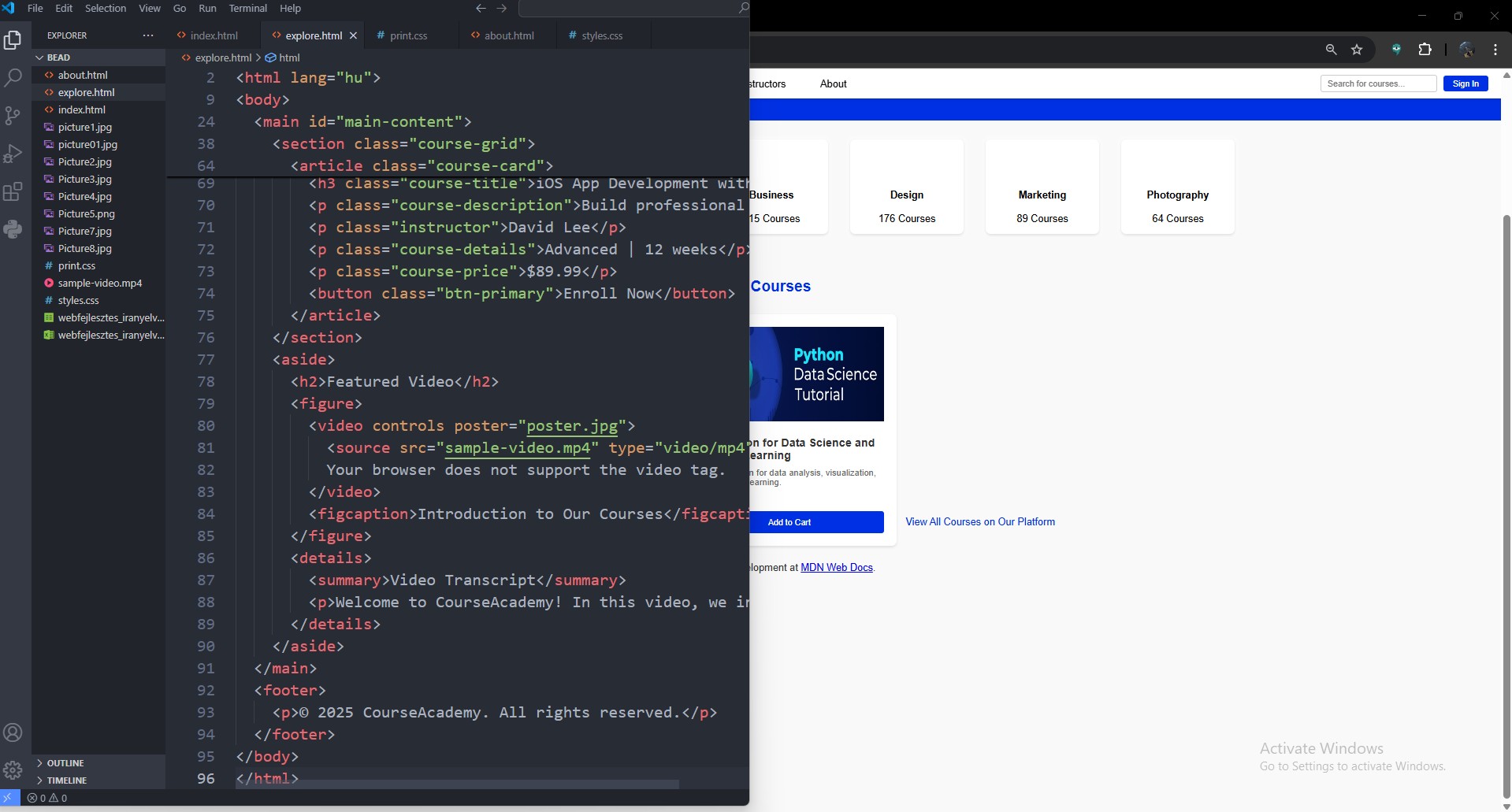Image resolution: width=1512 pixels, height=812 pixels.
Task: Open View All Courses on Our Platform link
Action: pyautogui.click(x=980, y=521)
